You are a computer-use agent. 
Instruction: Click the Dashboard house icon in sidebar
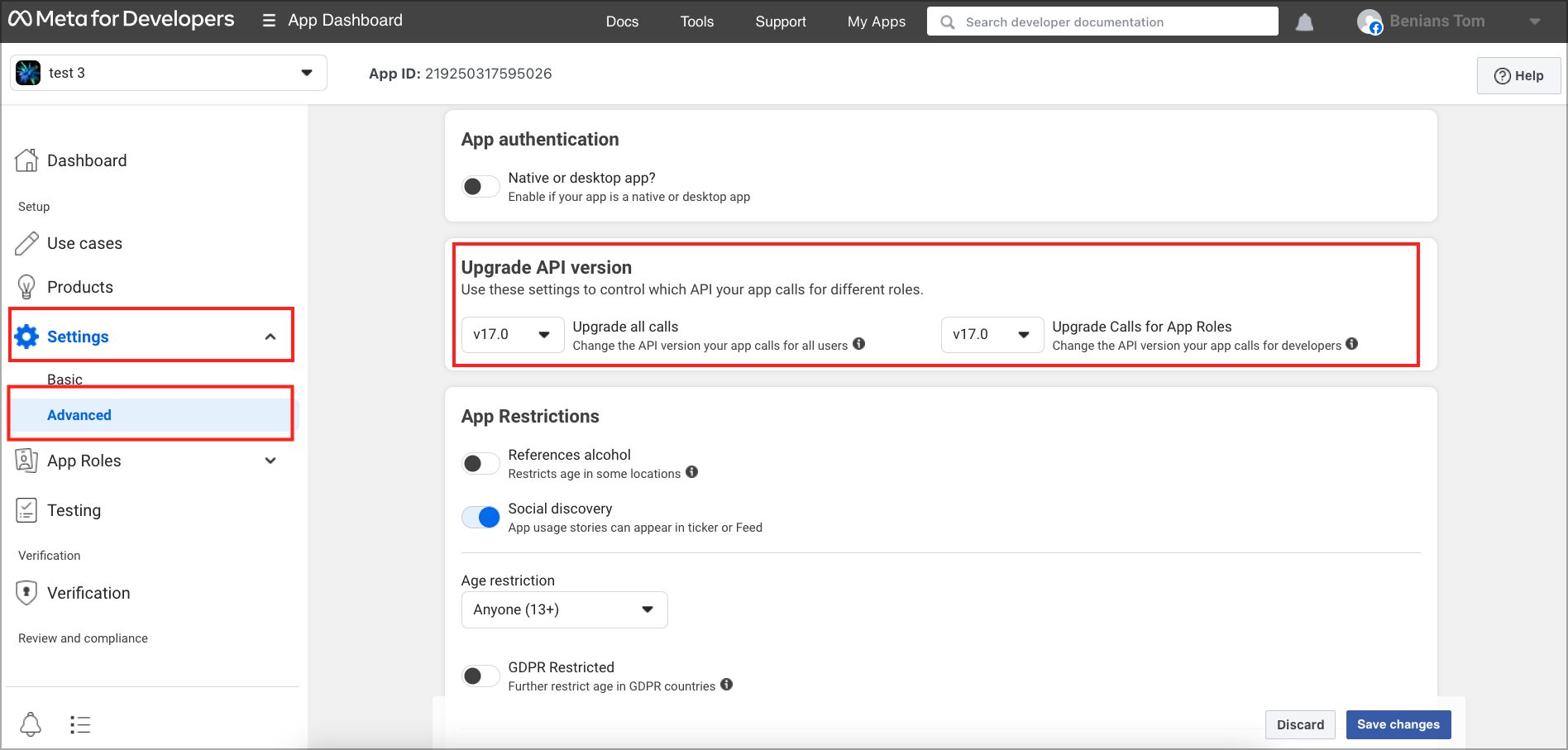tap(26, 160)
